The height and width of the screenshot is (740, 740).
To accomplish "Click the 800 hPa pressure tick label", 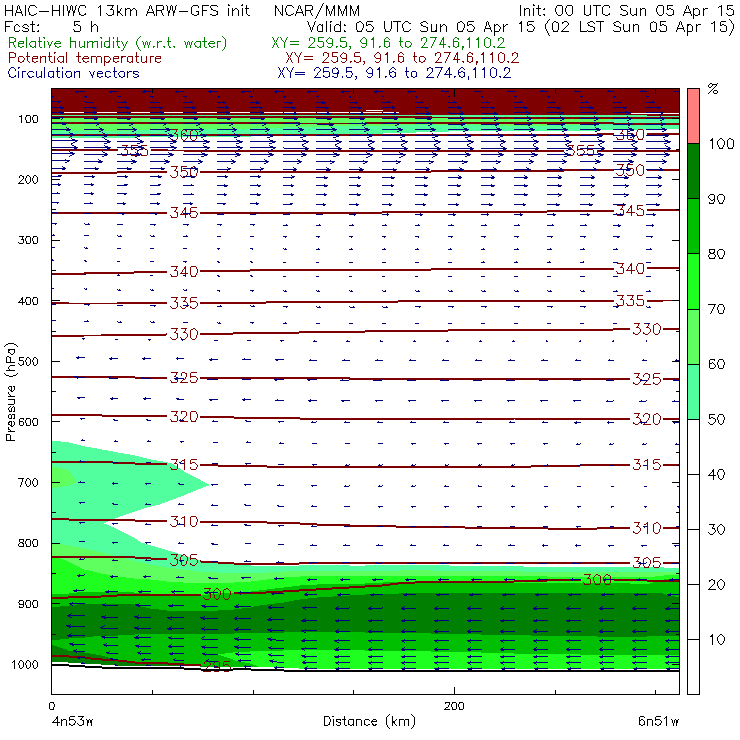I will [28, 543].
